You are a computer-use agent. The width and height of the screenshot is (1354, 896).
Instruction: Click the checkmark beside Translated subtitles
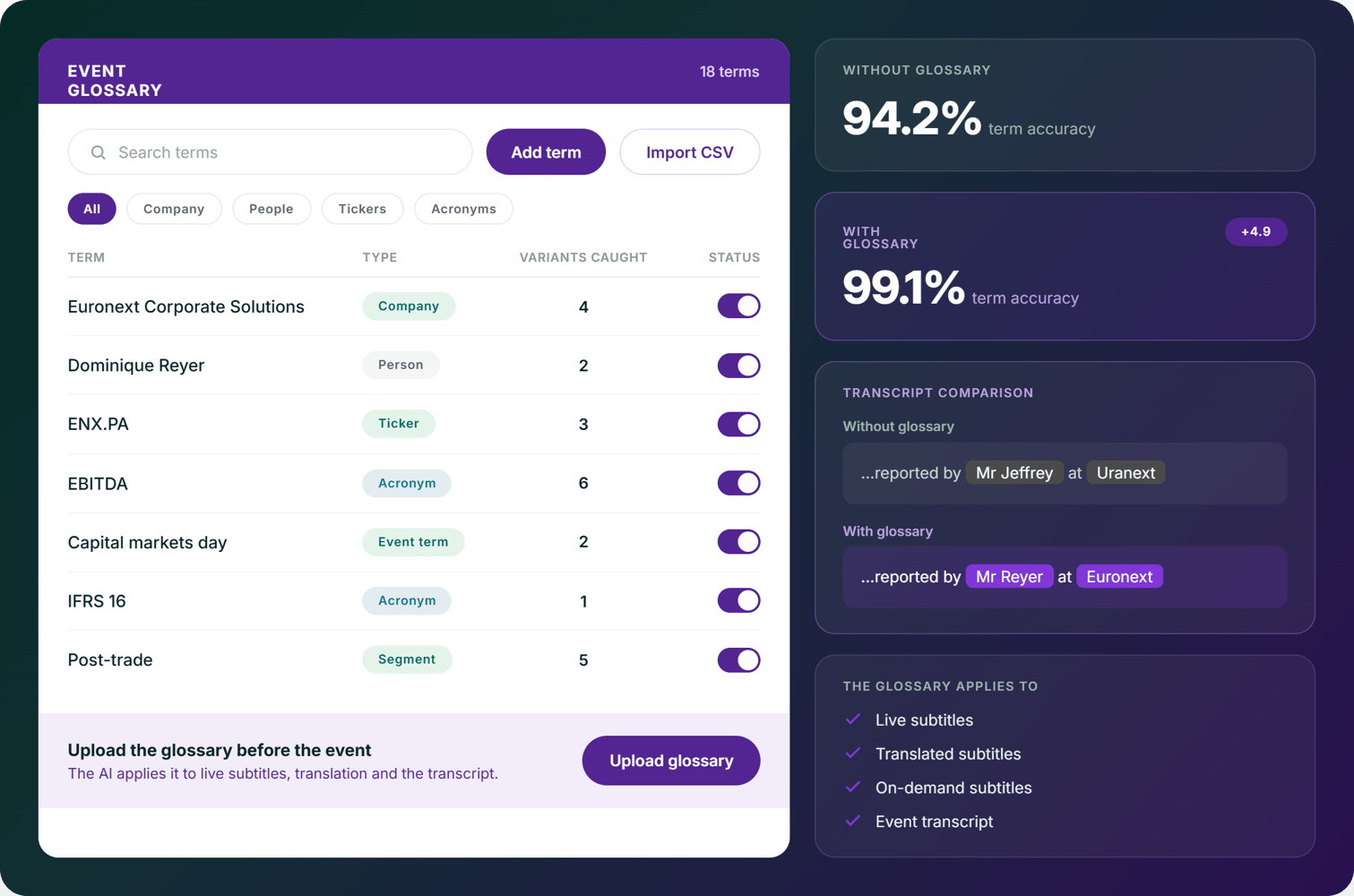[853, 754]
